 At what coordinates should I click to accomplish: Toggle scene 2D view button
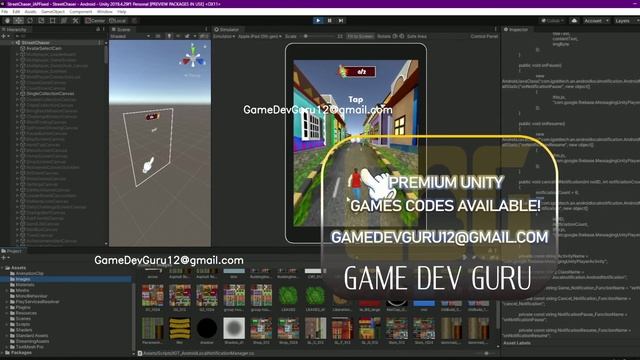click(158, 36)
